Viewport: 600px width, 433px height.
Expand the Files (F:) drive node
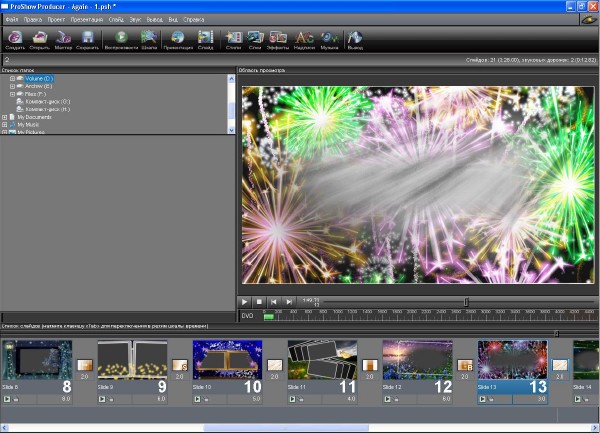click(x=13, y=93)
